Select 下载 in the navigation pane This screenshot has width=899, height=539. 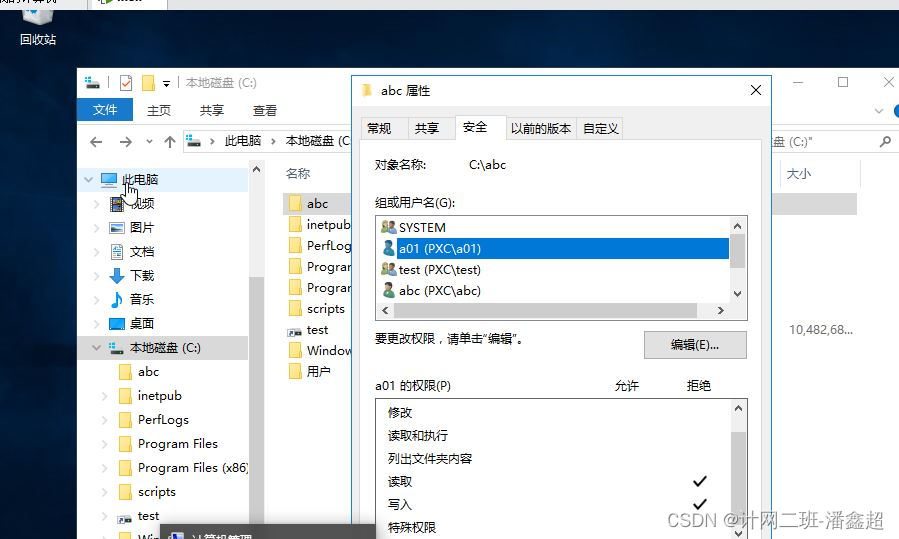[x=141, y=276]
